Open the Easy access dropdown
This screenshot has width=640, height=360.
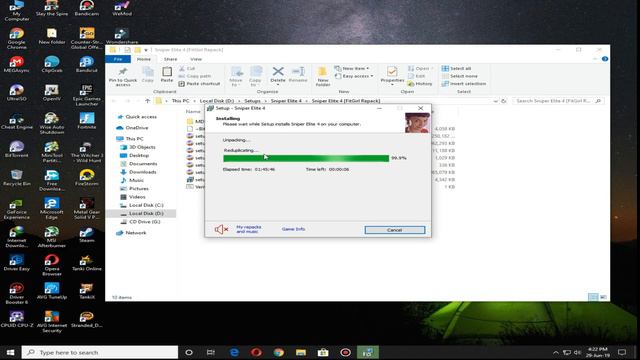click(x=354, y=76)
